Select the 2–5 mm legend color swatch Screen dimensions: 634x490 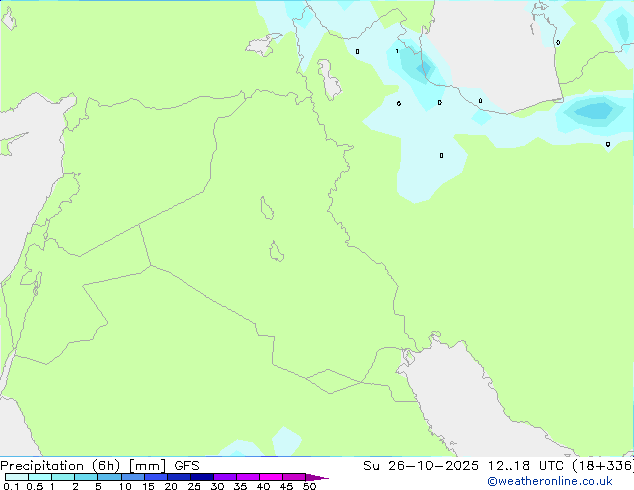point(86,477)
